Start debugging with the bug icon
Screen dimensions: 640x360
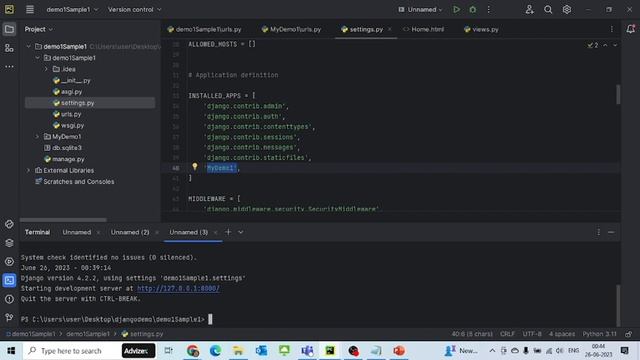pos(473,9)
